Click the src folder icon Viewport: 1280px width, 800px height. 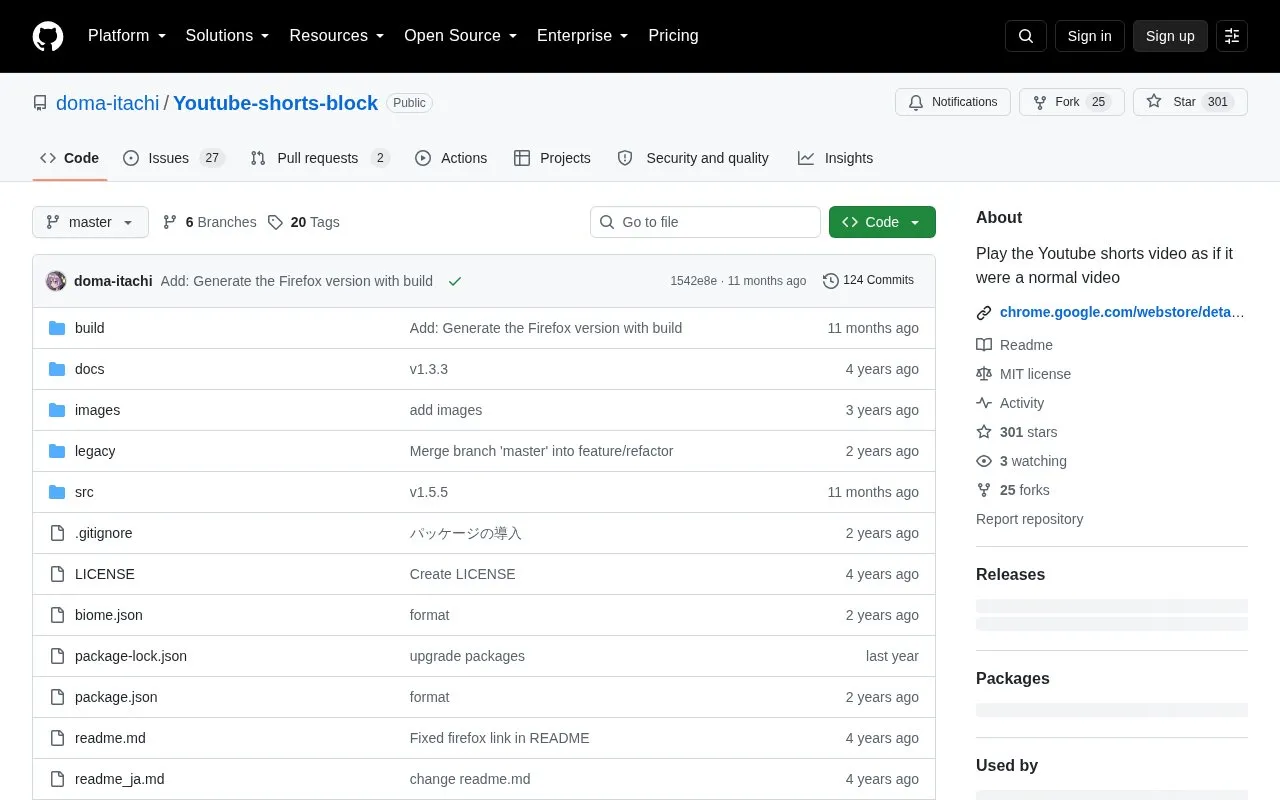click(57, 492)
